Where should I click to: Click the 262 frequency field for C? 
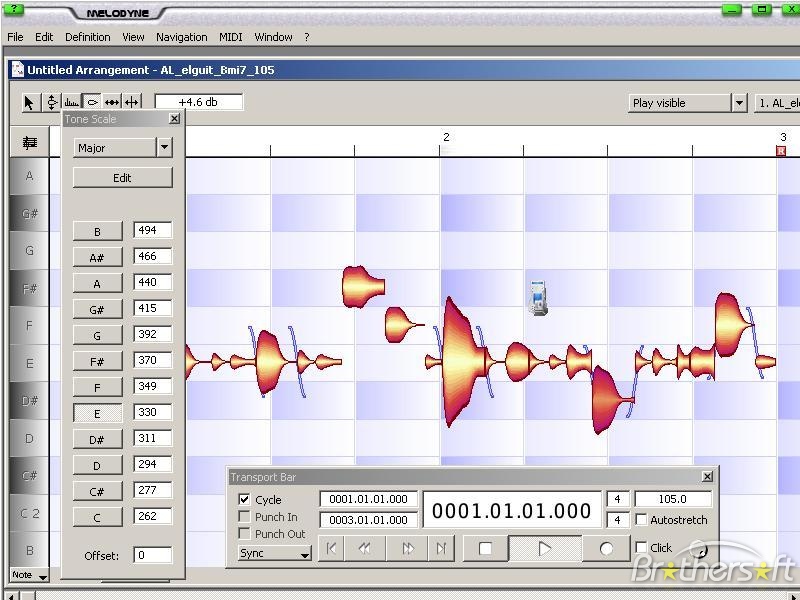pyautogui.click(x=153, y=516)
